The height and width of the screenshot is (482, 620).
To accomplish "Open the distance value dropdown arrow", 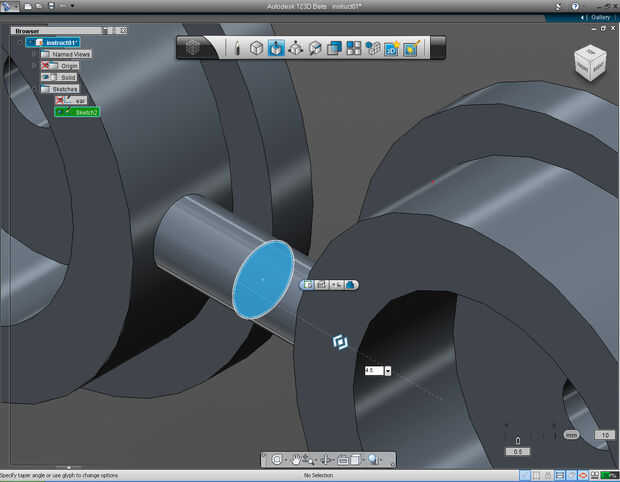I will [387, 371].
